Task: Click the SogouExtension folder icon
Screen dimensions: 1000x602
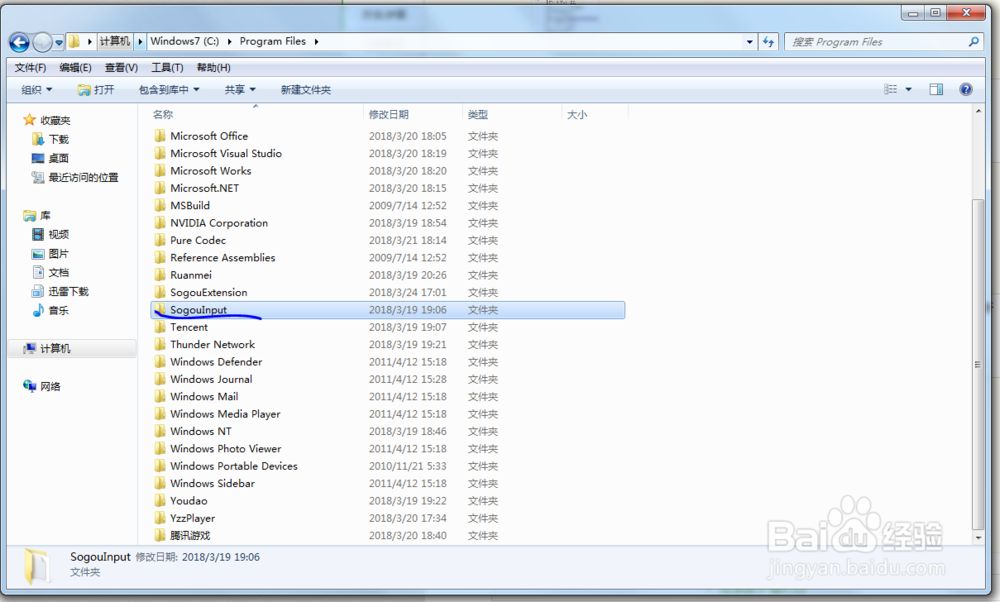Action: point(159,292)
